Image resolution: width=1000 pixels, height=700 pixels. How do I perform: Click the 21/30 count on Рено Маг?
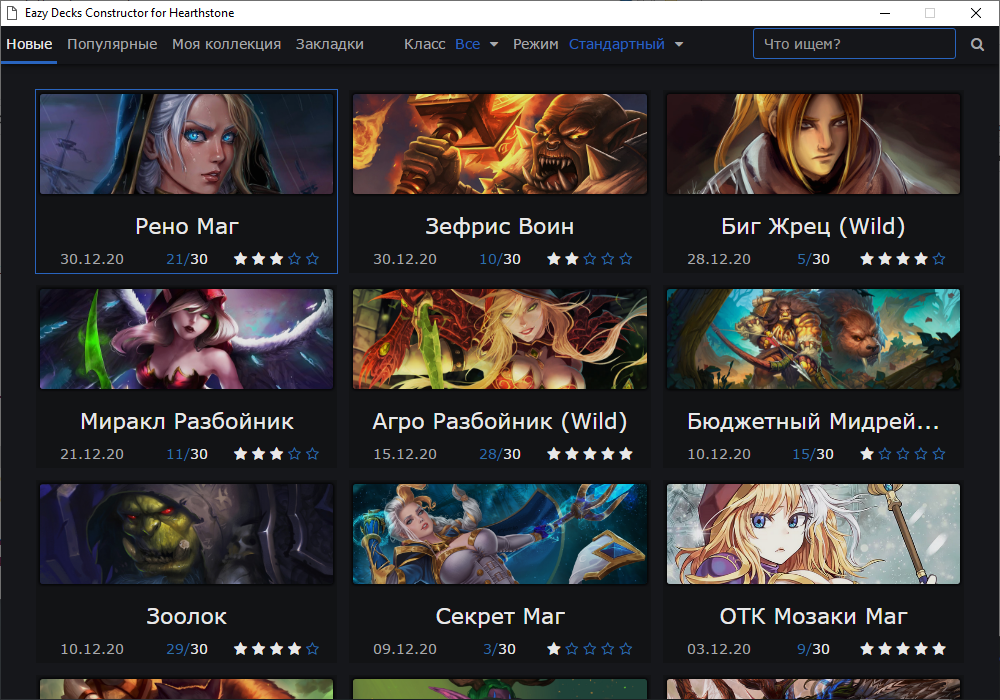click(187, 259)
